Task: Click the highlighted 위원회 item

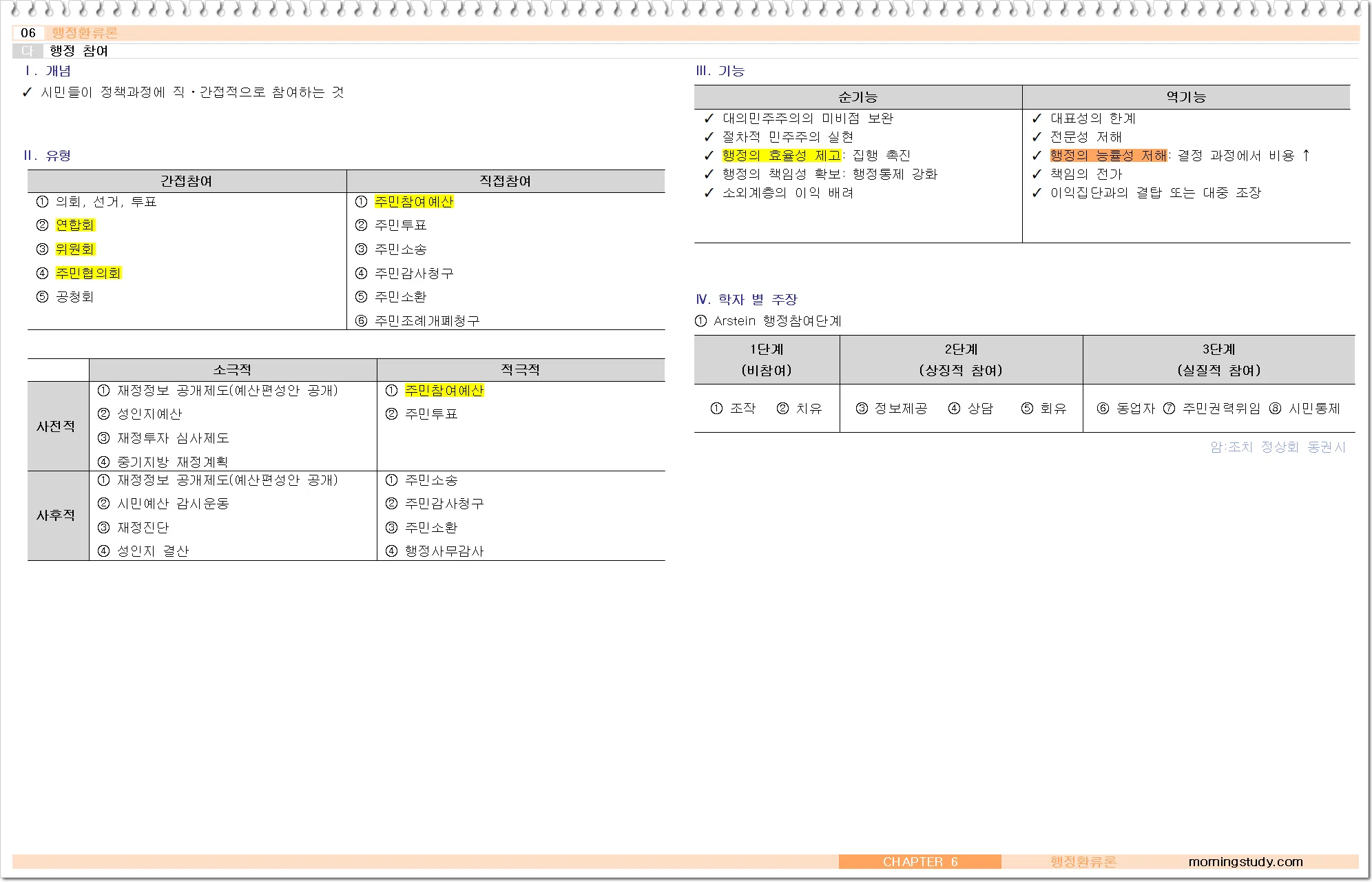Action: [75, 249]
